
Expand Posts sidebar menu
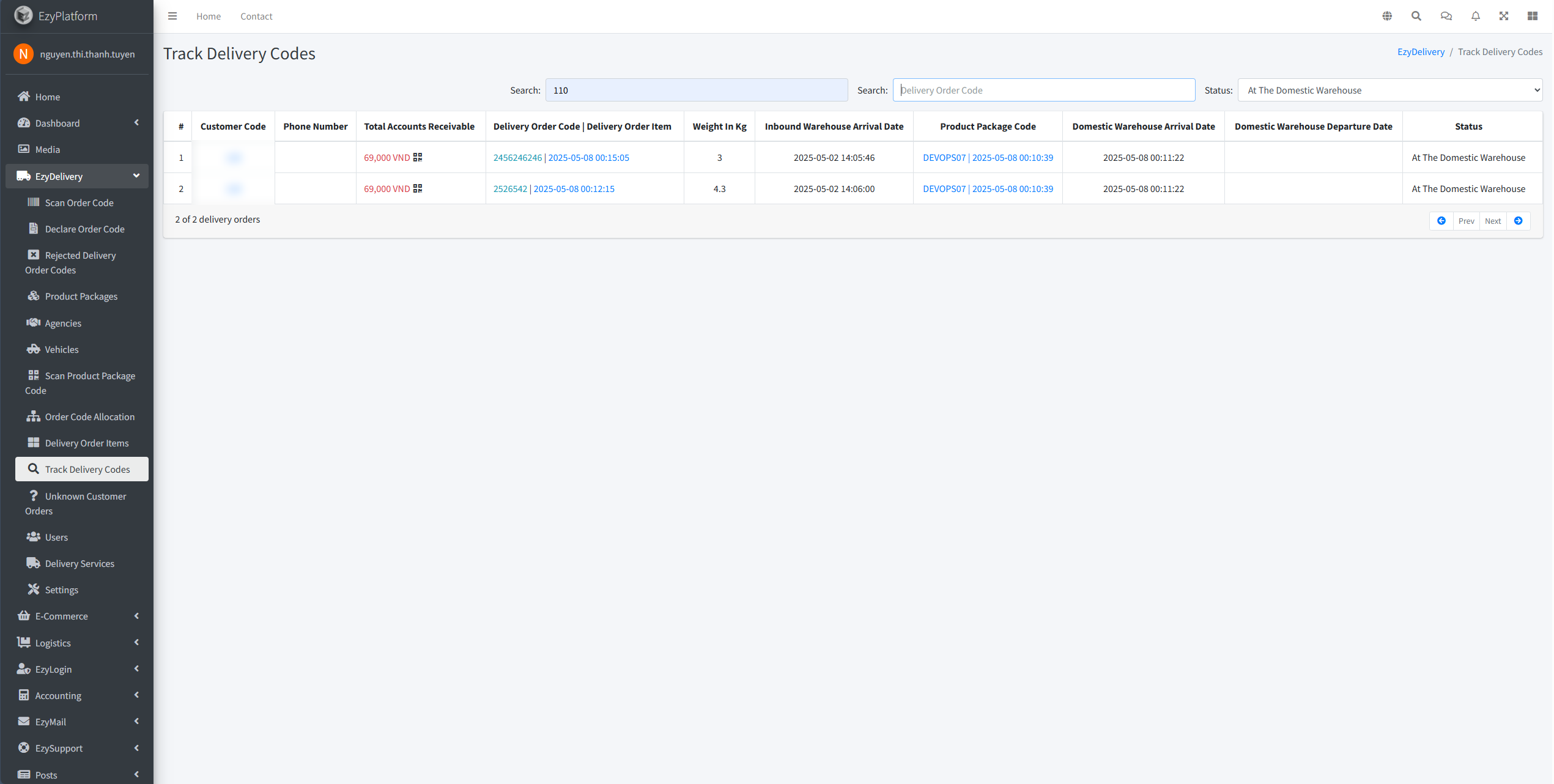(x=76, y=774)
